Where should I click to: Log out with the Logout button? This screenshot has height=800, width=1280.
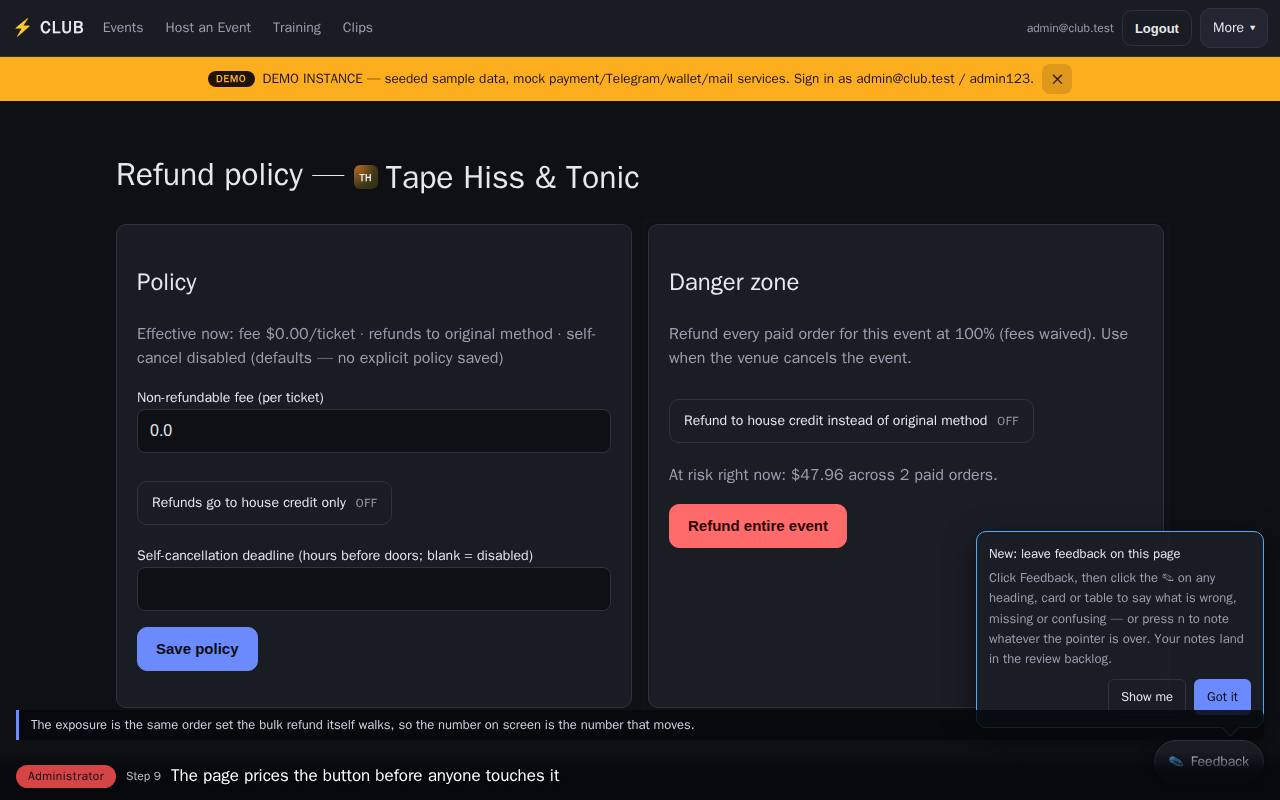click(1156, 28)
